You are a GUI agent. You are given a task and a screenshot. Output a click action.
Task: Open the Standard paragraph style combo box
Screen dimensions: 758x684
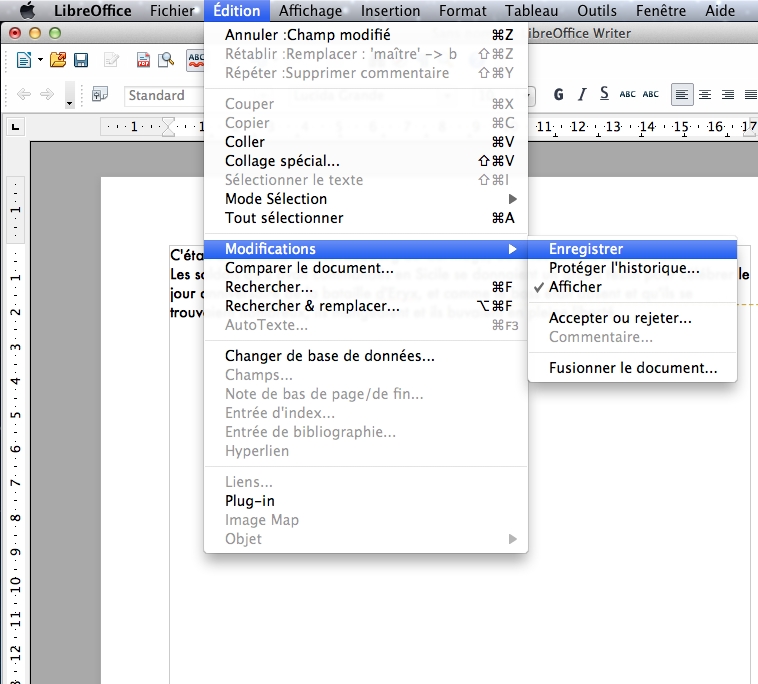point(162,96)
